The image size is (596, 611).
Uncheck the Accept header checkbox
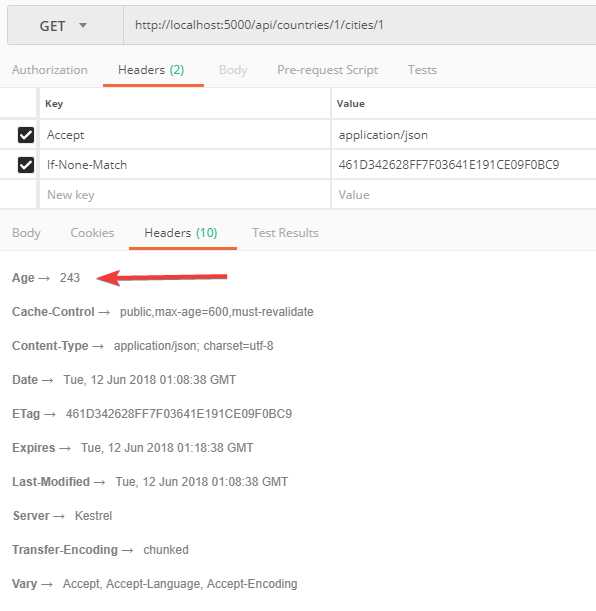click(x=26, y=135)
